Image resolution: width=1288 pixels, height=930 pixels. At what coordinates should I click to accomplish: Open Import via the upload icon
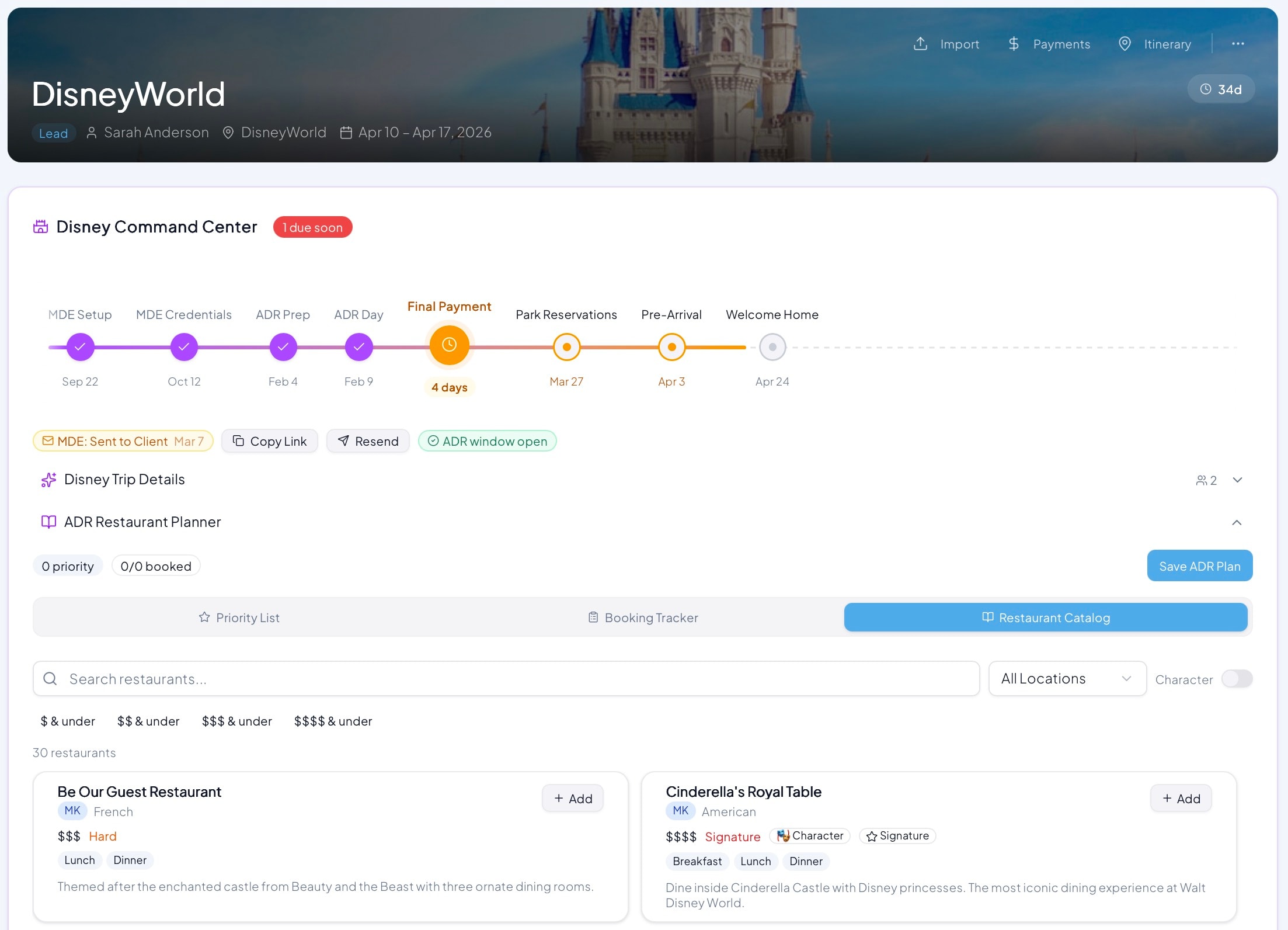coord(921,44)
